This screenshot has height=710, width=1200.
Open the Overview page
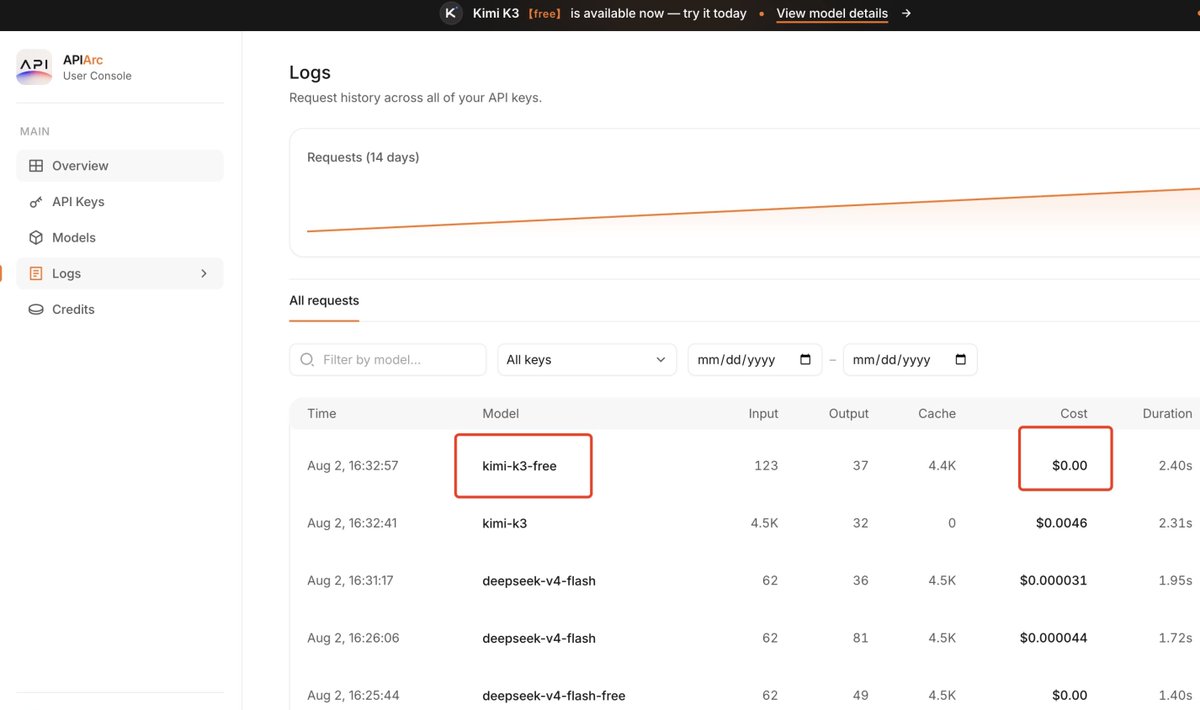(120, 166)
